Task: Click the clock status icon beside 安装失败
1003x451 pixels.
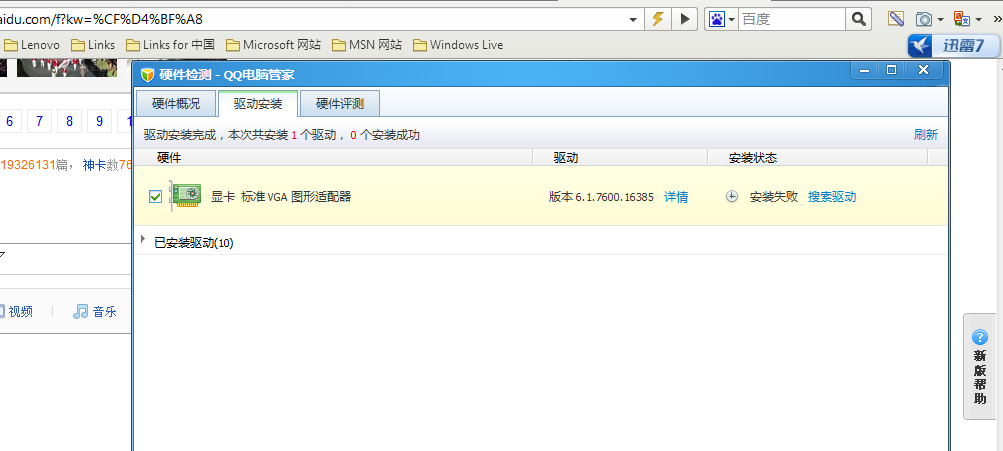Action: click(732, 196)
